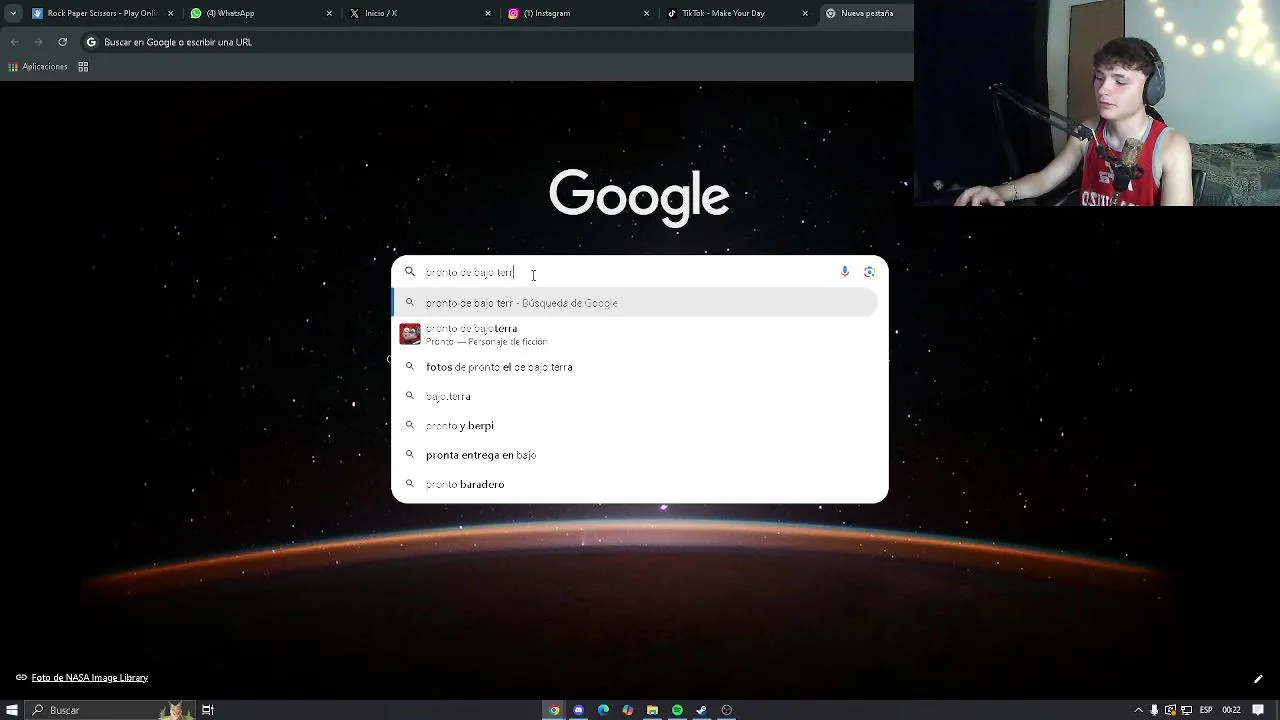Open the taskbar clock showing 00:22
The width and height of the screenshot is (1280, 720).
[1231, 710]
